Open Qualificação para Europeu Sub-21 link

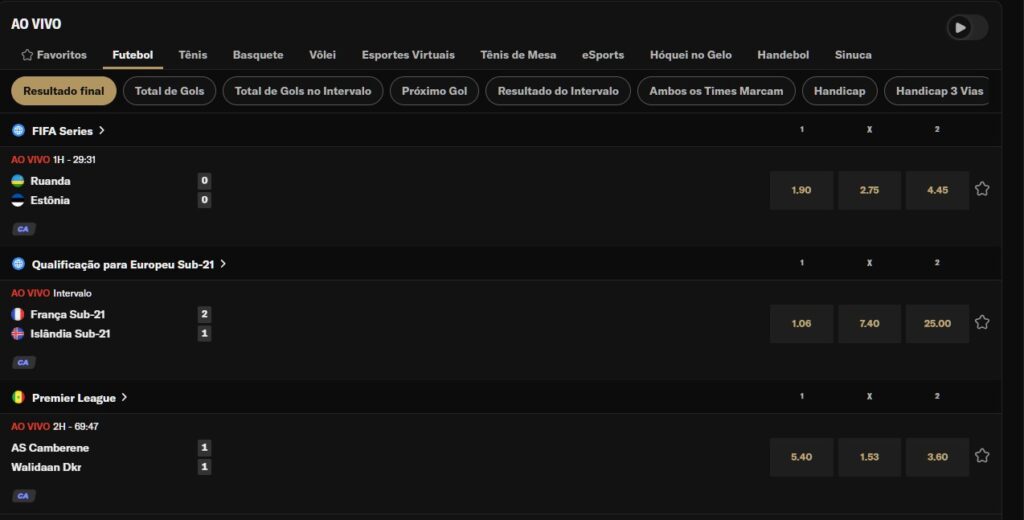(123, 265)
